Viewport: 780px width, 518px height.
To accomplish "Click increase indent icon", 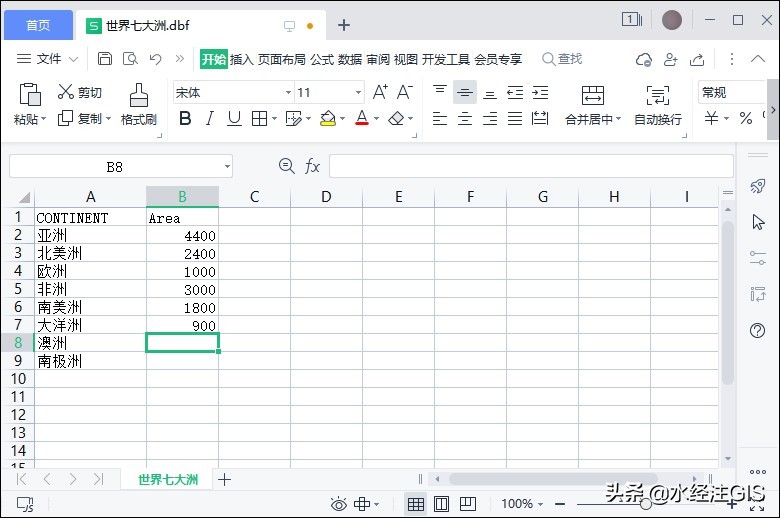I will (x=540, y=92).
